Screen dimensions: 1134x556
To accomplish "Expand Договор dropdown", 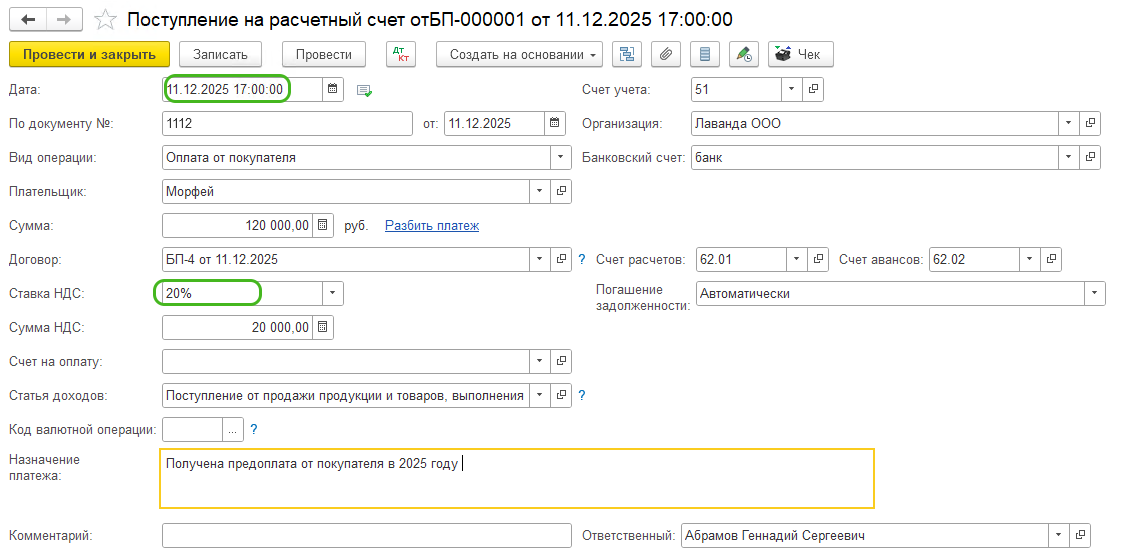I will [540, 259].
